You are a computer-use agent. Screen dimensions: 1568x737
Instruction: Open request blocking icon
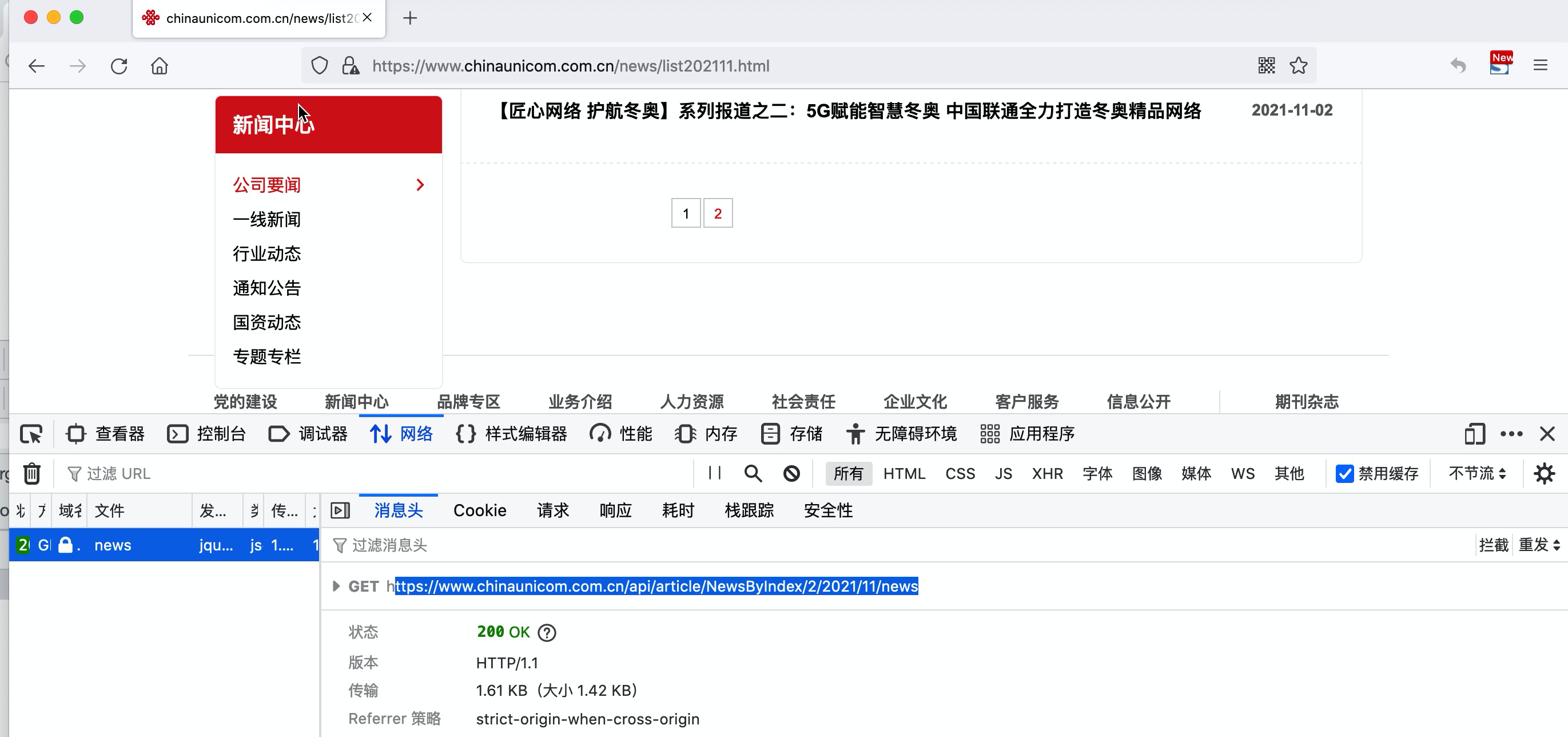click(791, 473)
